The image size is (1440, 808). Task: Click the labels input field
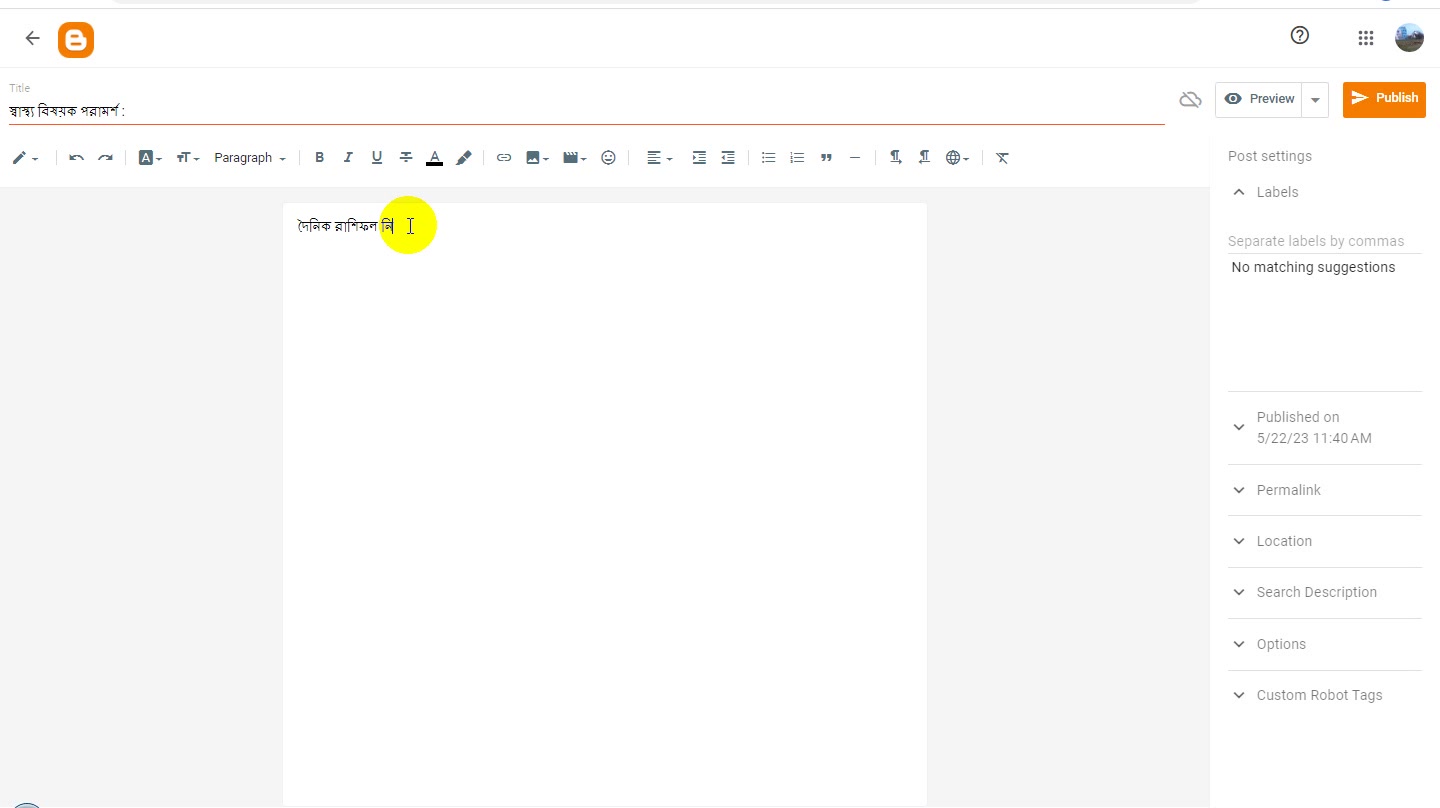click(1324, 241)
